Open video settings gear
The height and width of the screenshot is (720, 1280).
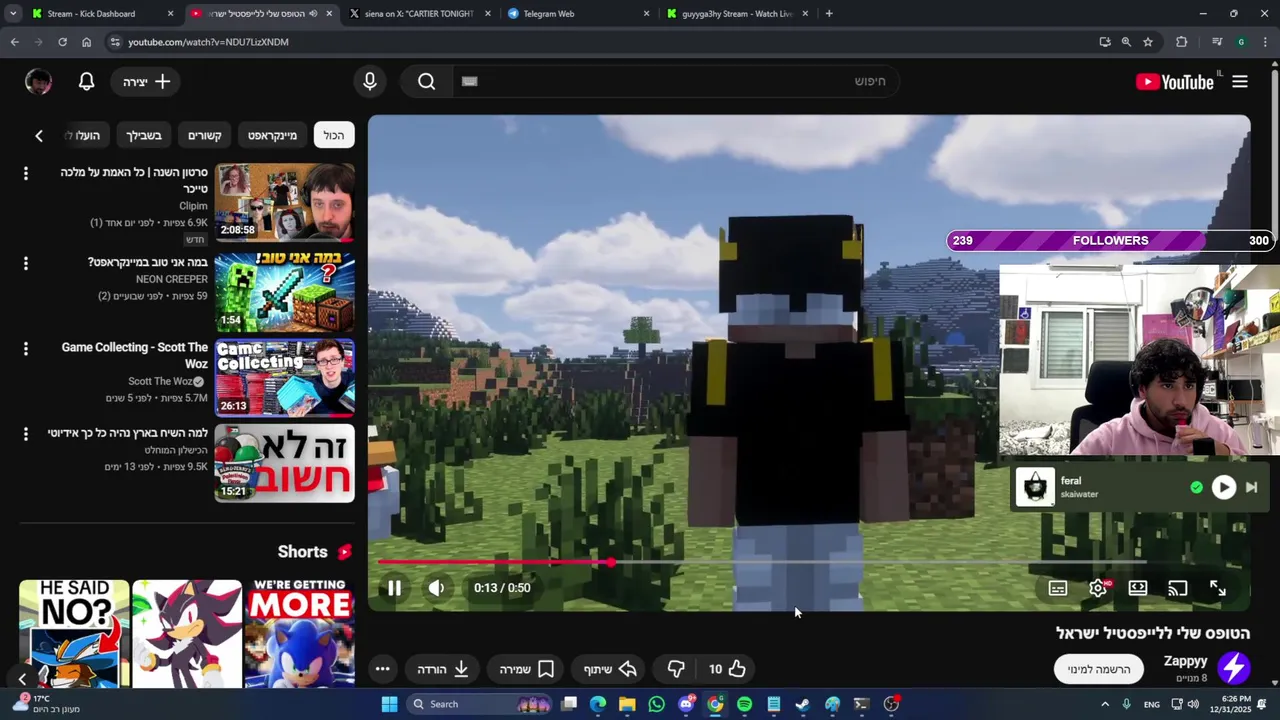click(x=1098, y=588)
